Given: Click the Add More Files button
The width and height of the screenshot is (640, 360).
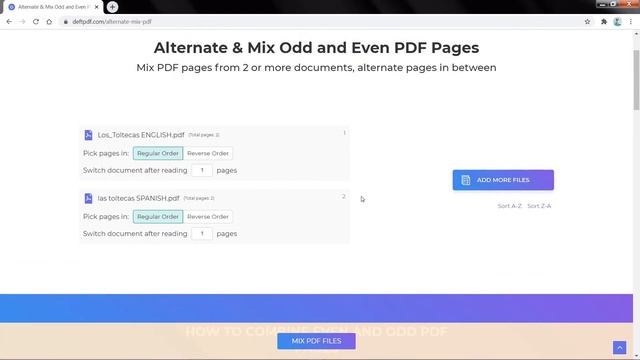Looking at the screenshot, I should [503, 180].
